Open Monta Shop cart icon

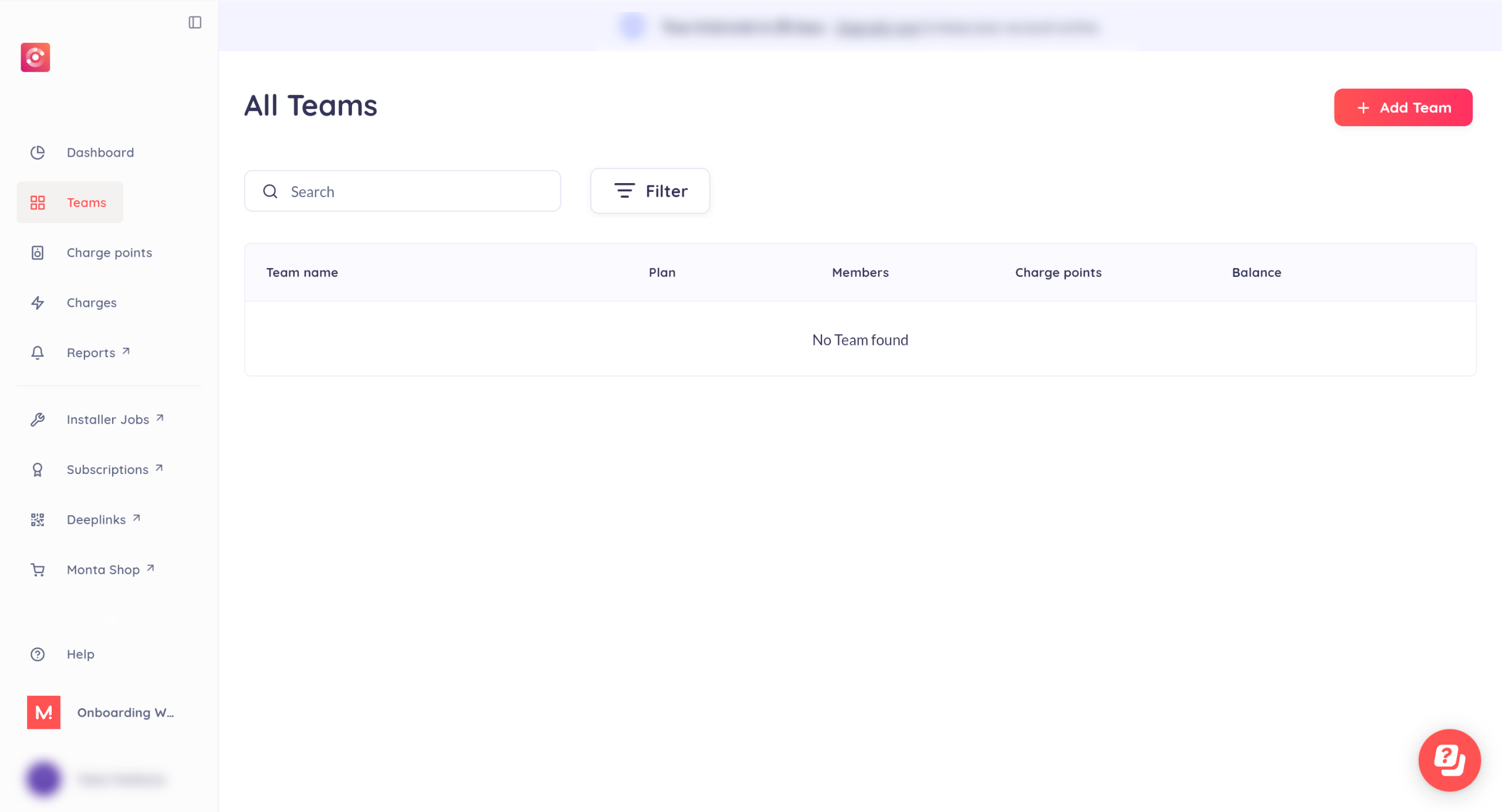click(38, 570)
